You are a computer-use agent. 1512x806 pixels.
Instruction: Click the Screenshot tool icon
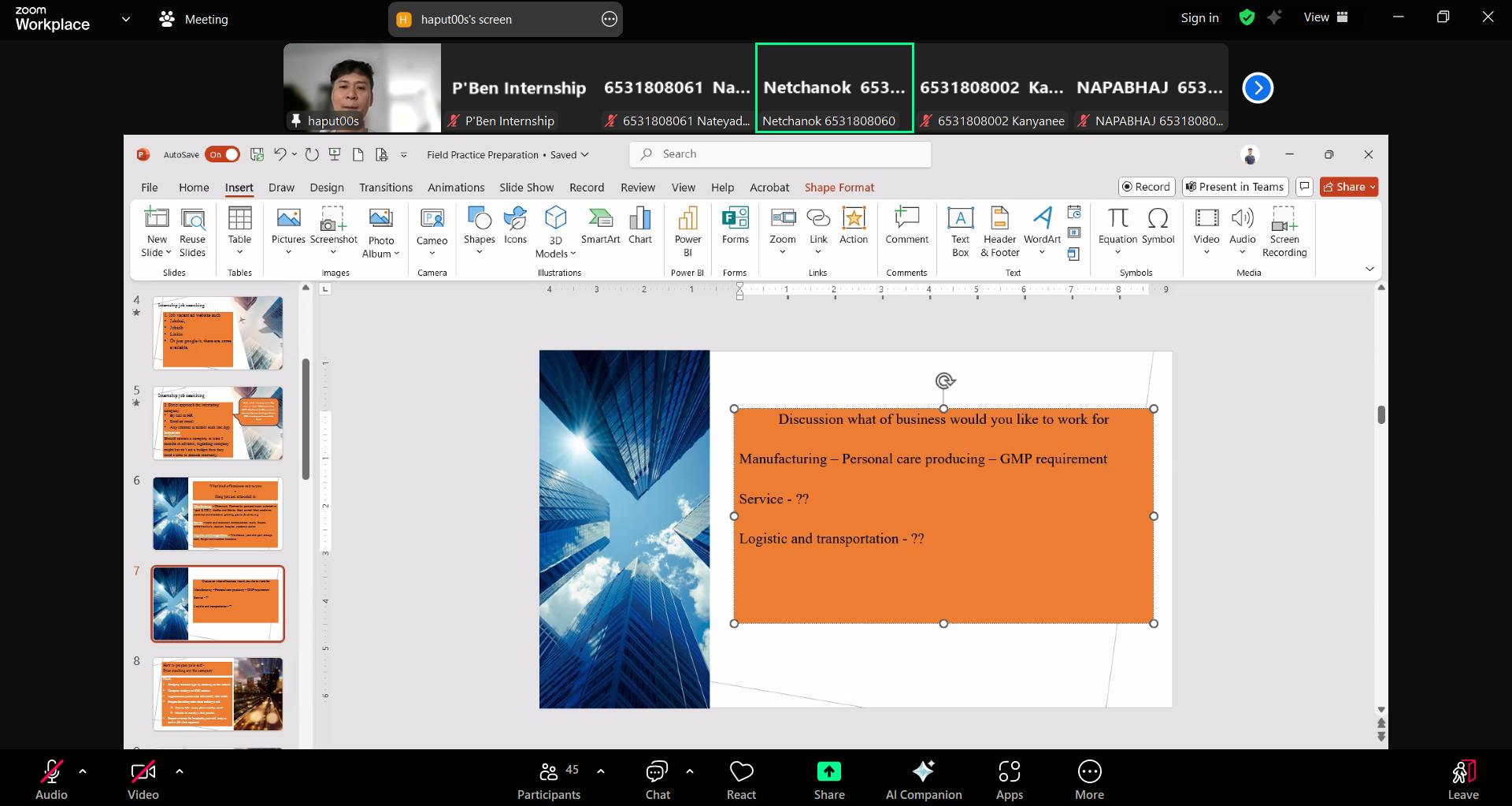click(333, 217)
